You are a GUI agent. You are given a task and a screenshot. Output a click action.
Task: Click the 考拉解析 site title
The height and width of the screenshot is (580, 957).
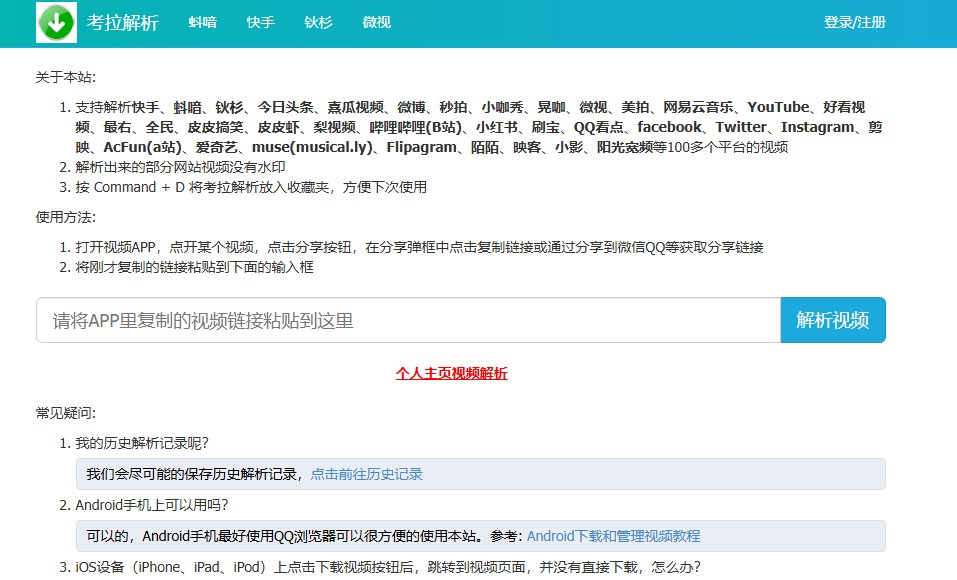pyautogui.click(x=122, y=23)
